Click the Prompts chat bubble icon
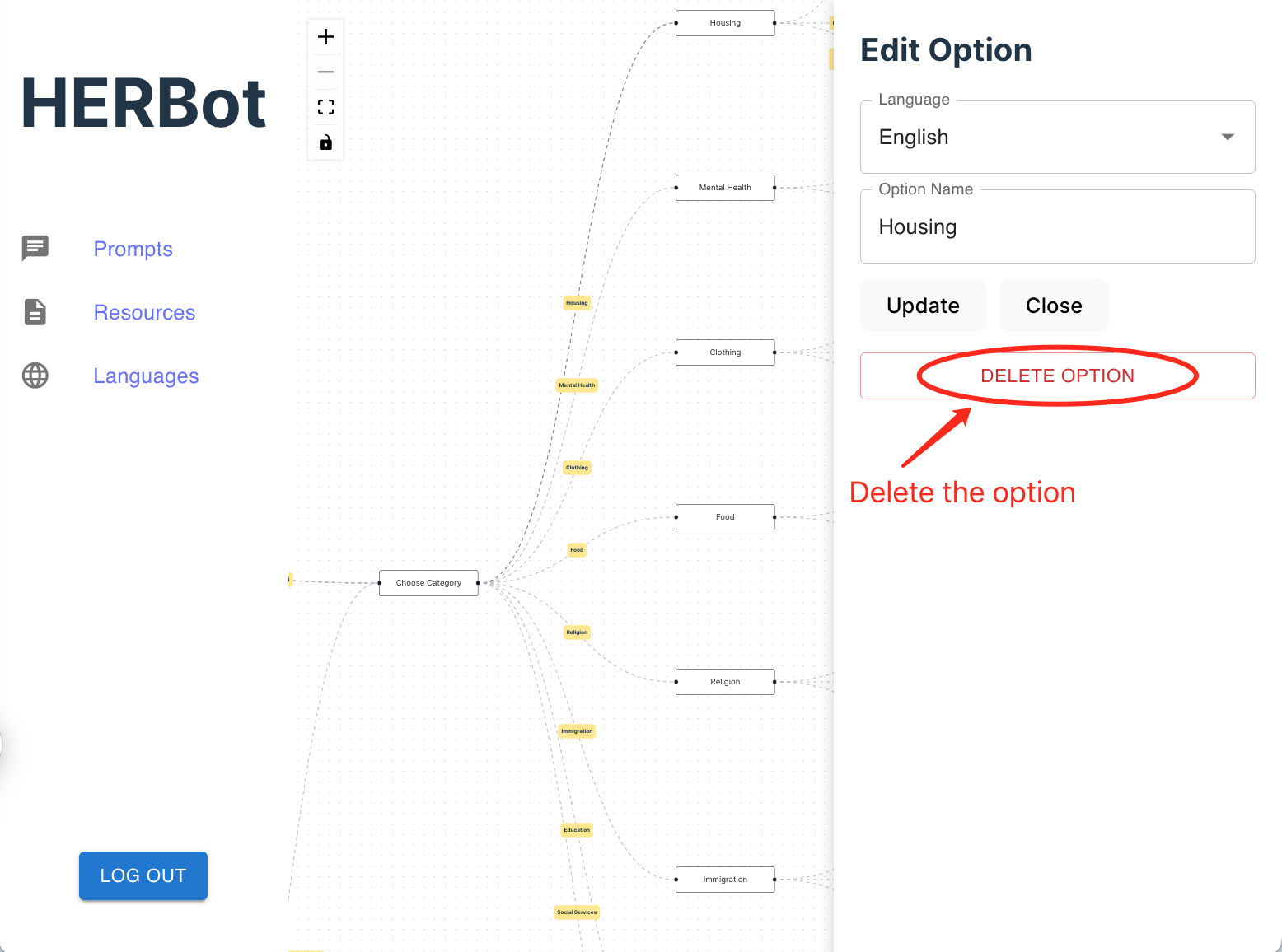 pyautogui.click(x=35, y=248)
